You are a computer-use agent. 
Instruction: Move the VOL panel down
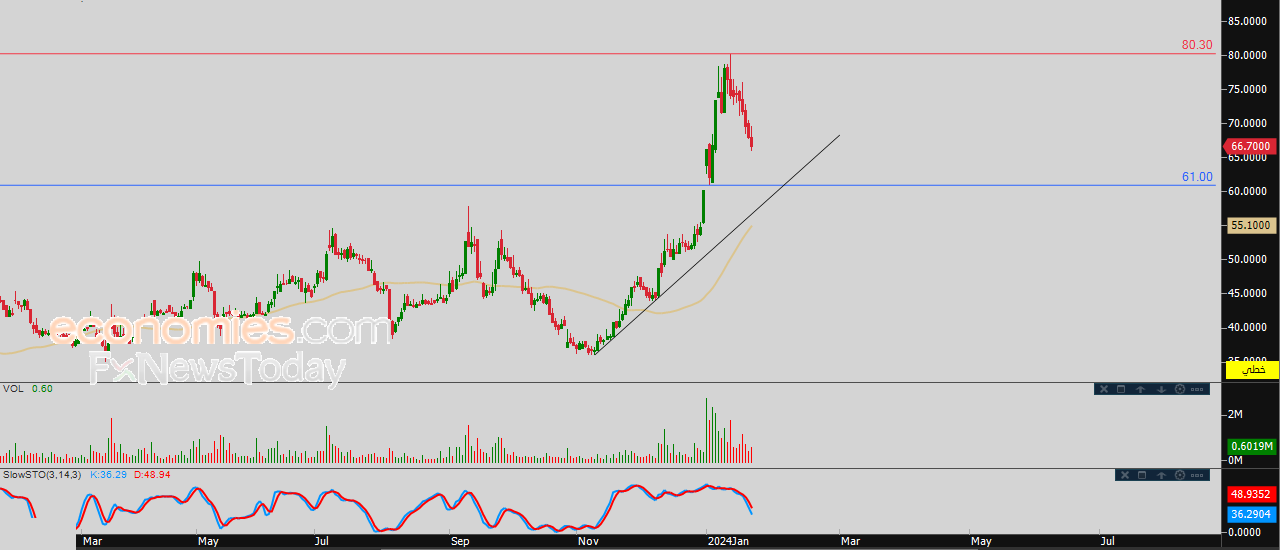1161,389
